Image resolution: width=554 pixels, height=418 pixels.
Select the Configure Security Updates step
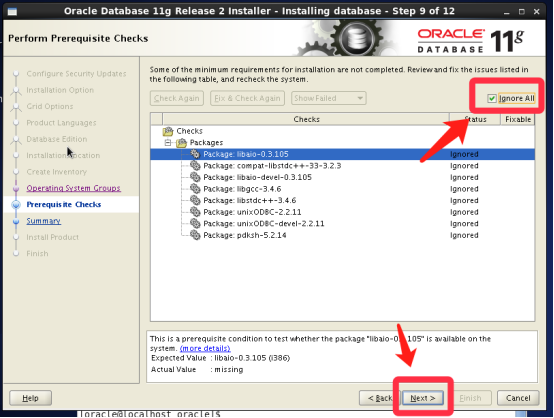coord(76,74)
